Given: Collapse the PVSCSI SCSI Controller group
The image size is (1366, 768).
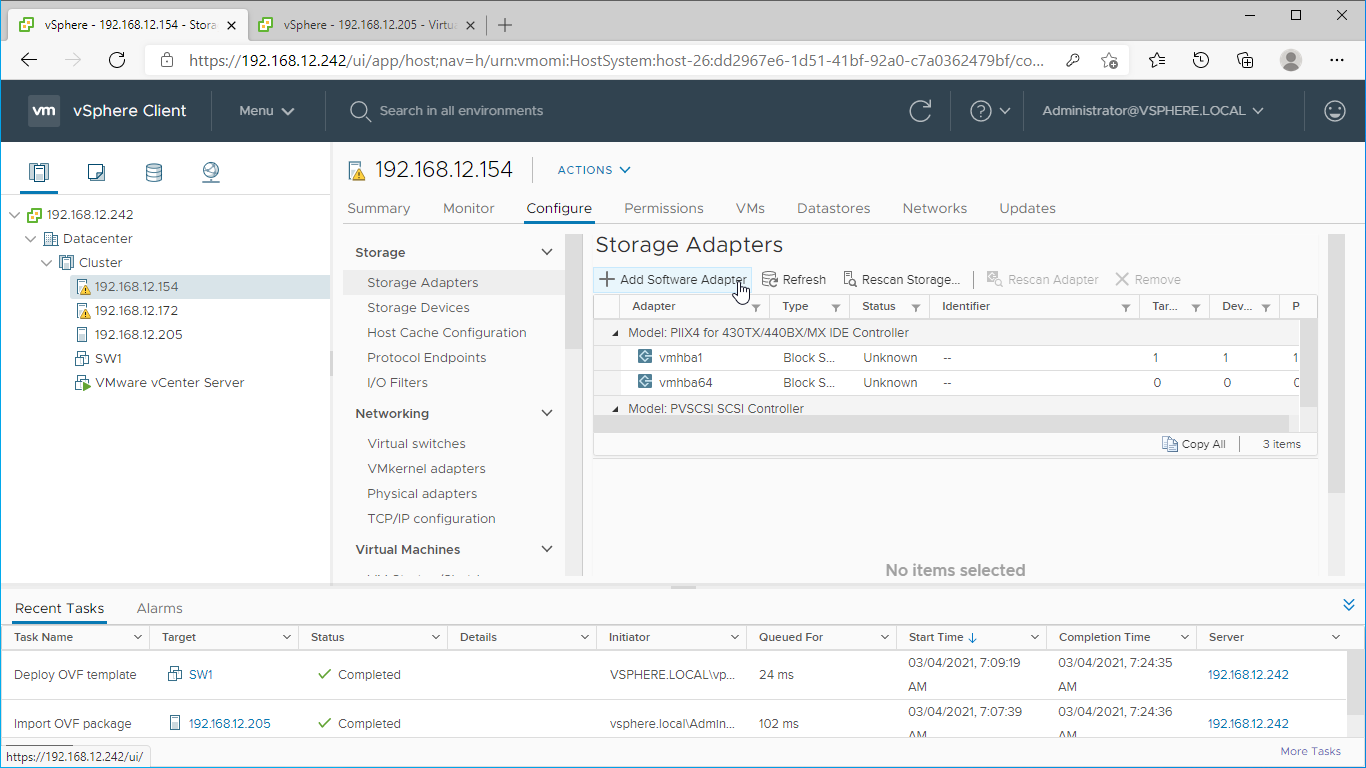Looking at the screenshot, I should [x=616, y=409].
